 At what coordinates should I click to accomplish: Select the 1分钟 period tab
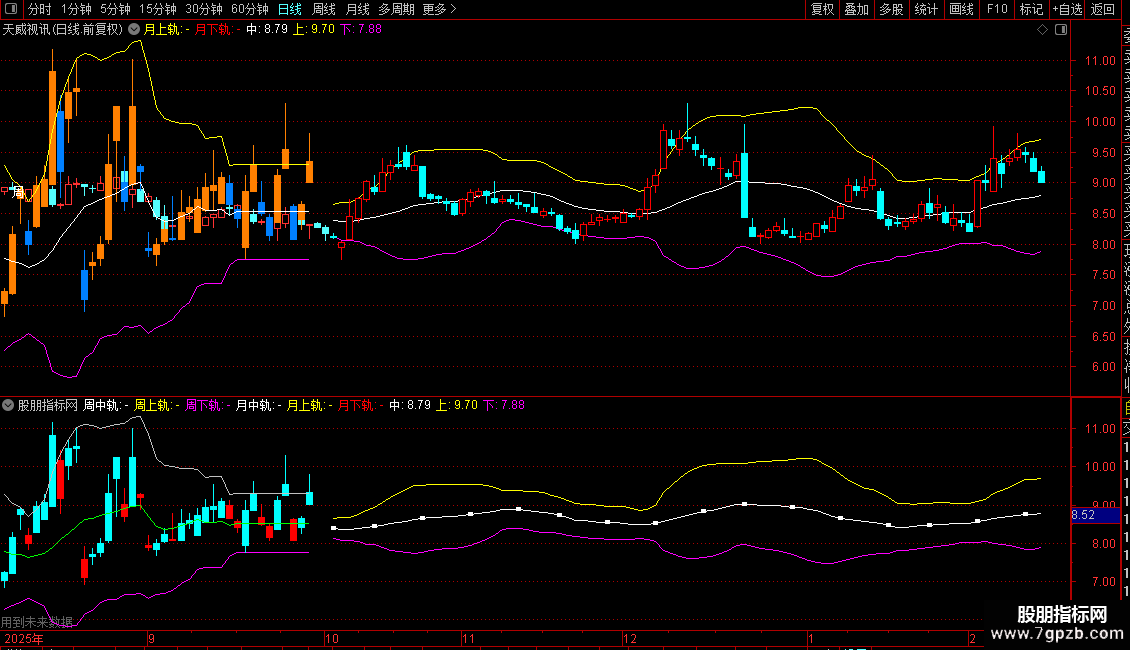point(76,9)
